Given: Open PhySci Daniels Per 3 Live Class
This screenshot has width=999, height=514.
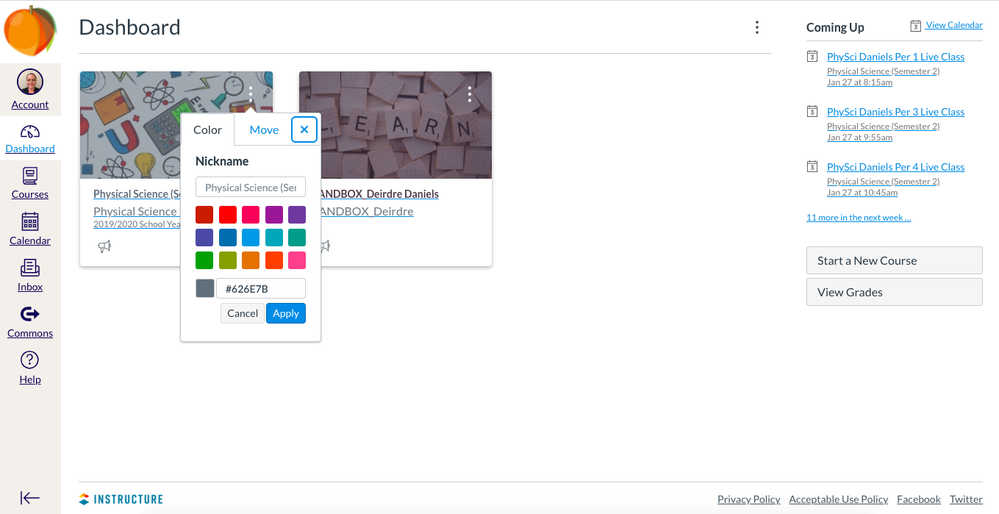Looking at the screenshot, I should [x=896, y=112].
